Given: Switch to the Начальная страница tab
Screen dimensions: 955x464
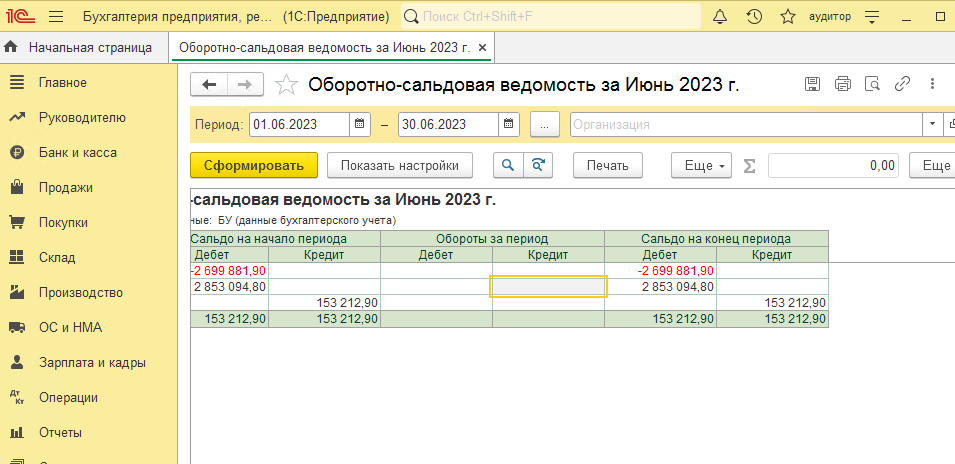Looking at the screenshot, I should tap(84, 47).
